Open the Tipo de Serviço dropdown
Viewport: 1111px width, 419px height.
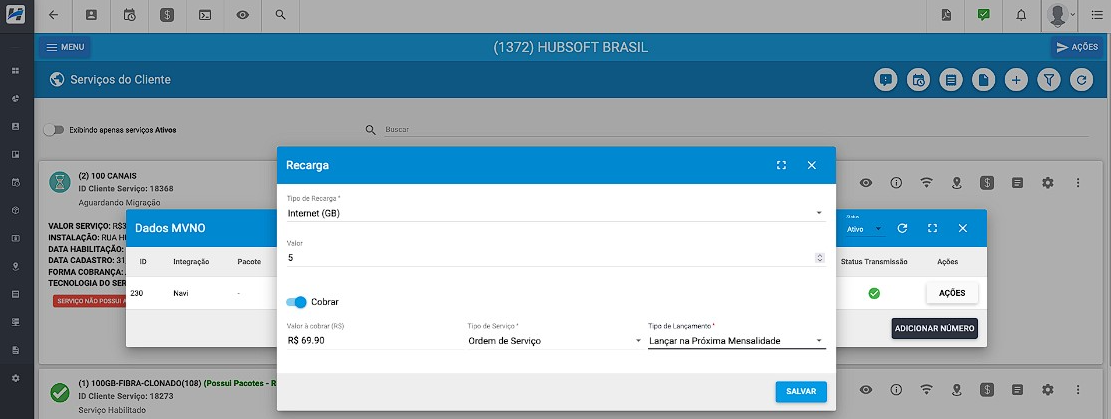point(555,341)
